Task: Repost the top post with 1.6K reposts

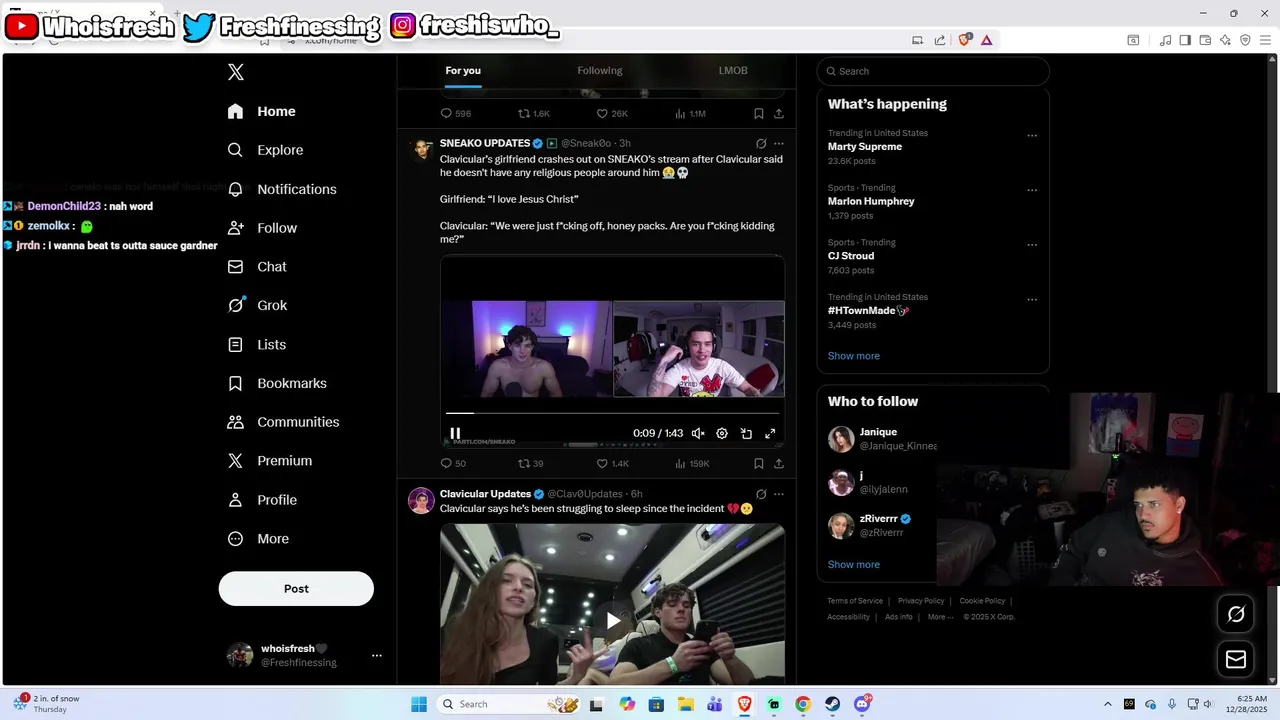Action: click(533, 114)
